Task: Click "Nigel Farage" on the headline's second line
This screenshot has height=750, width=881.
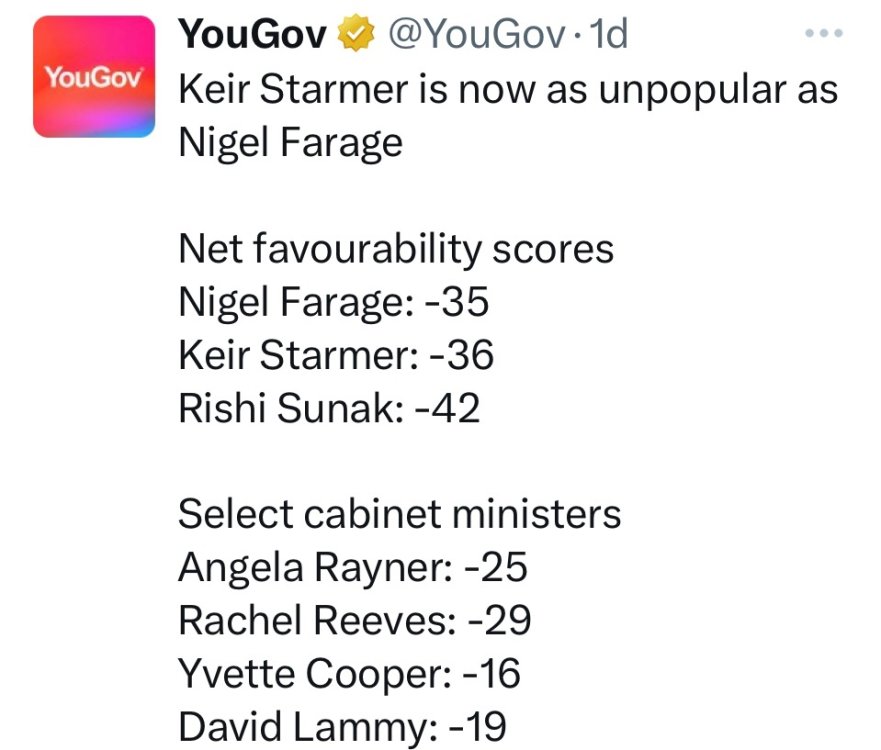Action: [290, 143]
